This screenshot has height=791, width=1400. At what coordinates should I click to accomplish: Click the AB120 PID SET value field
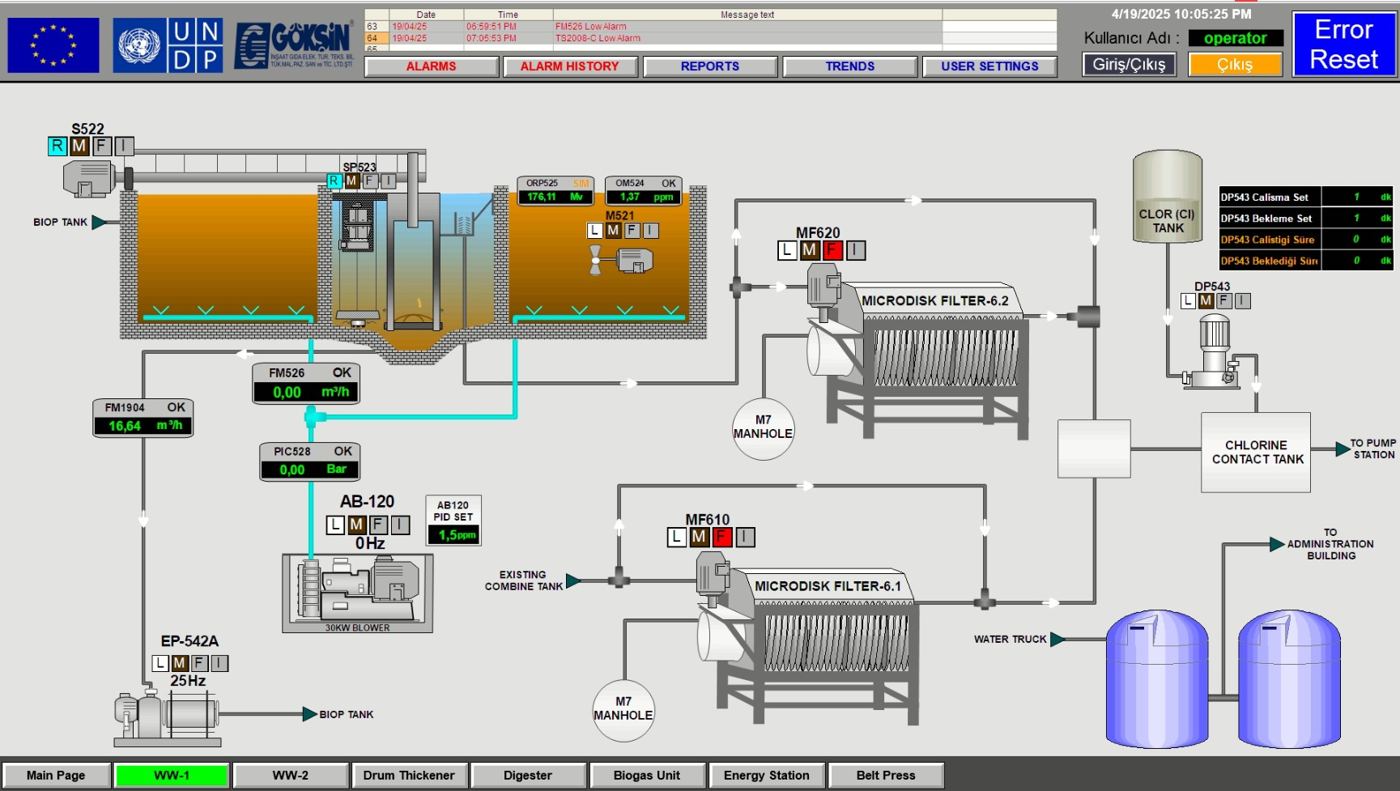pos(454,535)
